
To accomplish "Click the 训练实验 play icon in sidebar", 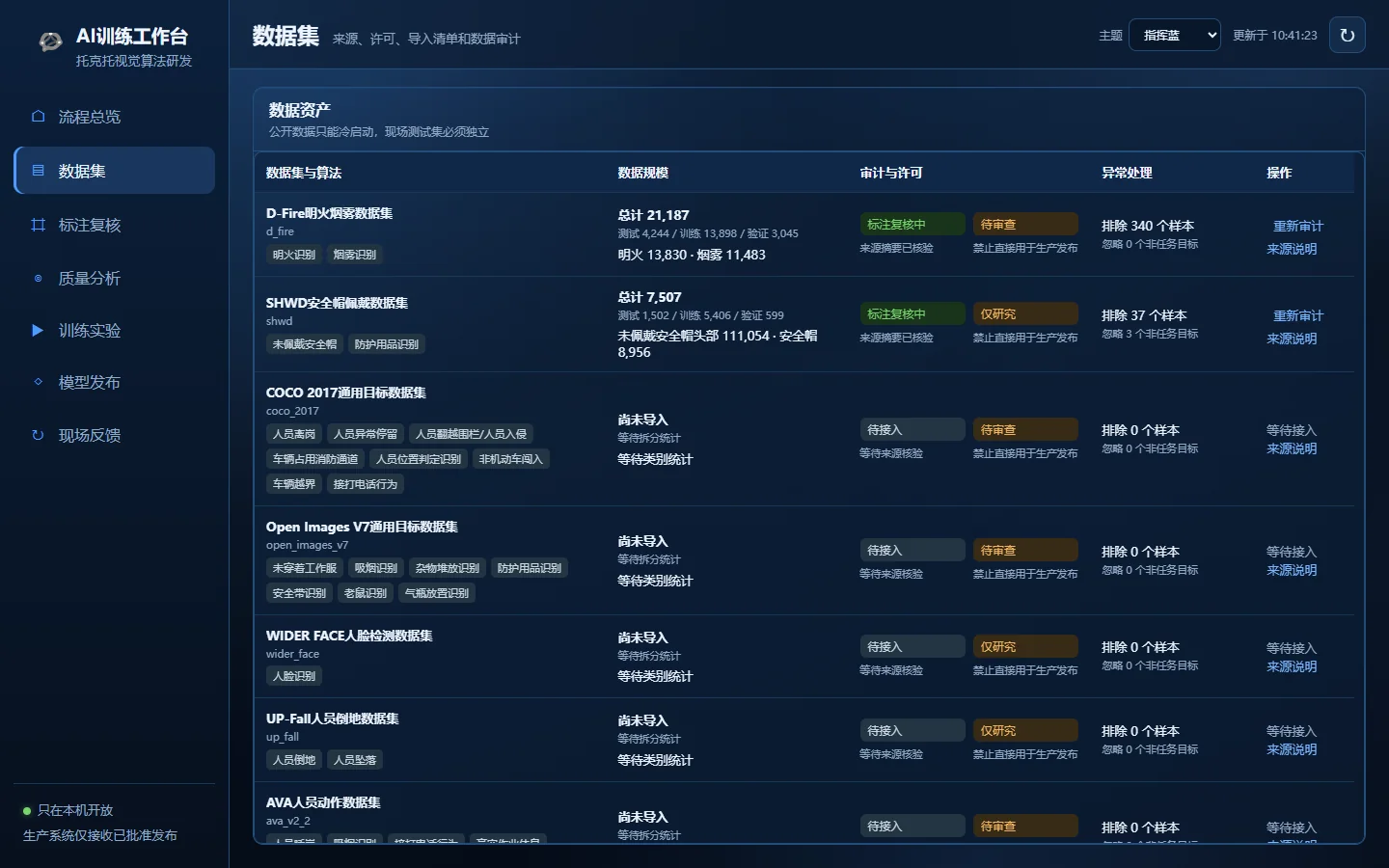I will (38, 330).
